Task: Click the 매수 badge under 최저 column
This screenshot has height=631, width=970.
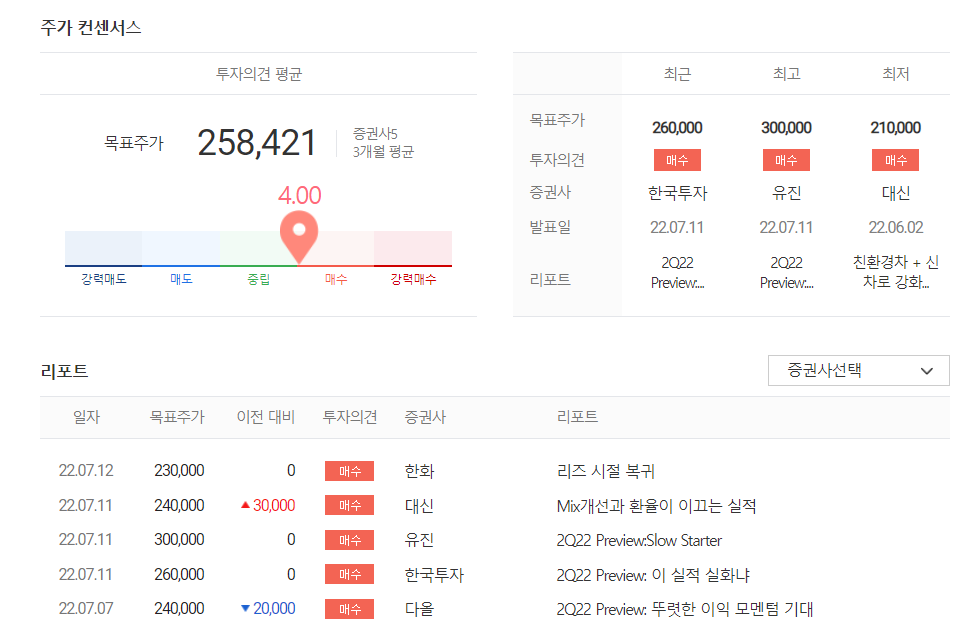Action: coord(895,160)
